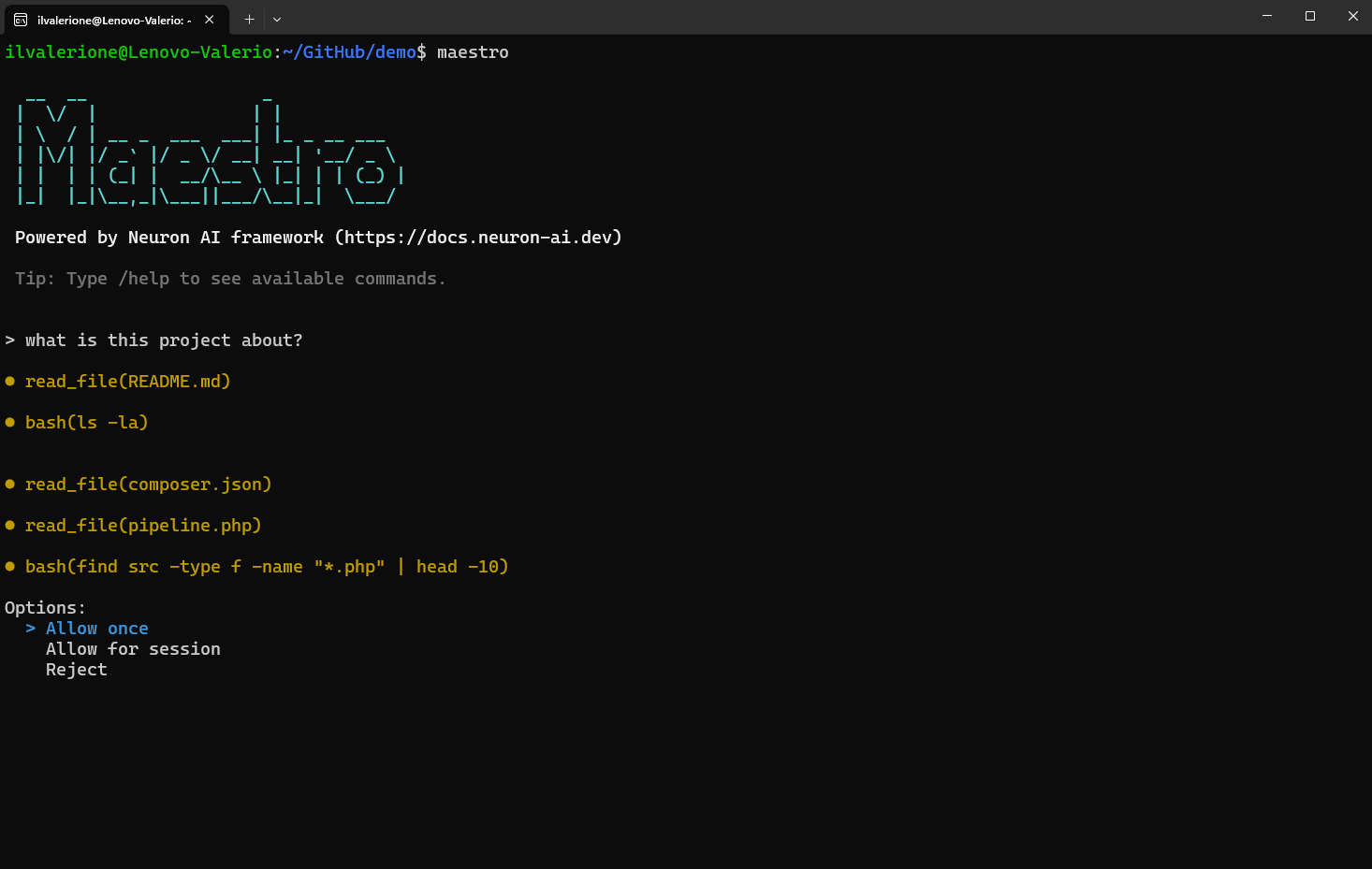Expand the new tab profile dropdown chevron
Viewport: 1372px width, 869px height.
click(277, 20)
